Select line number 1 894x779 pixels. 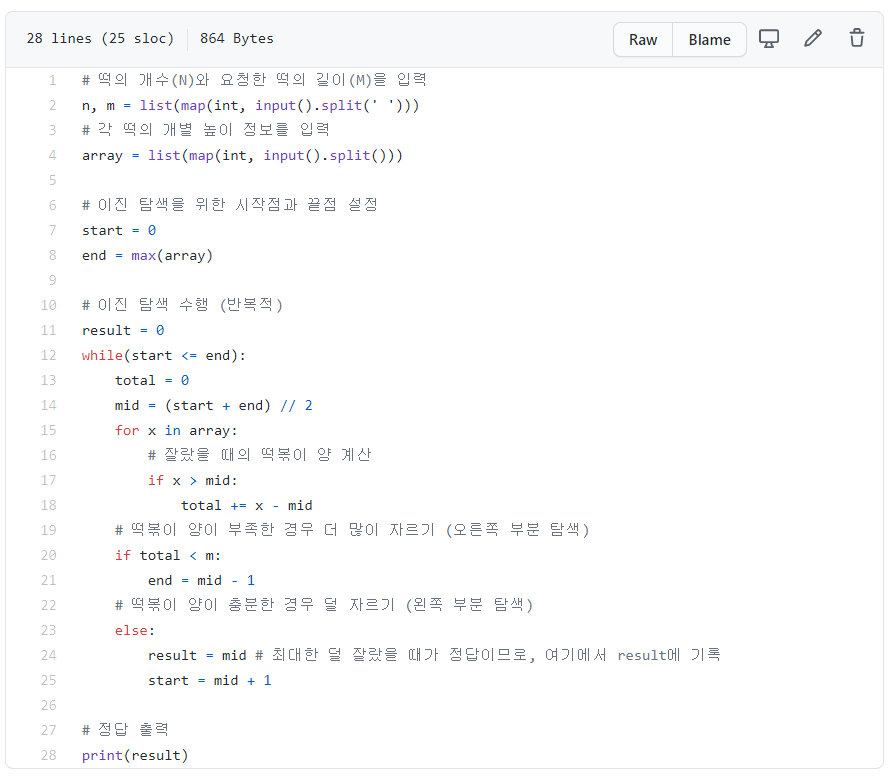coord(52,80)
